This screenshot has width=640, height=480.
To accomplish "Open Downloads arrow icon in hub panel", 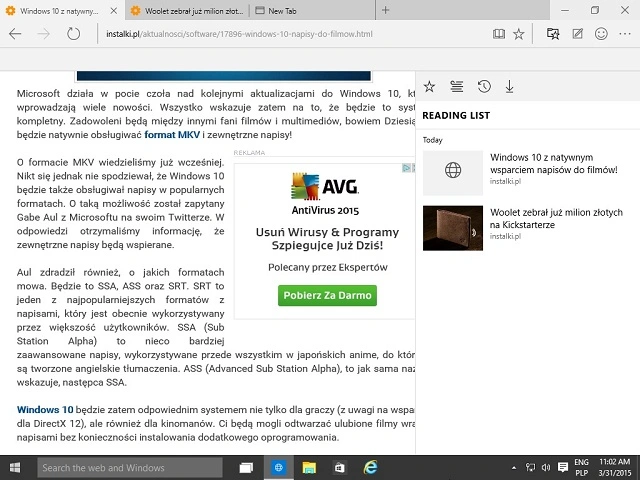I will coord(509,87).
